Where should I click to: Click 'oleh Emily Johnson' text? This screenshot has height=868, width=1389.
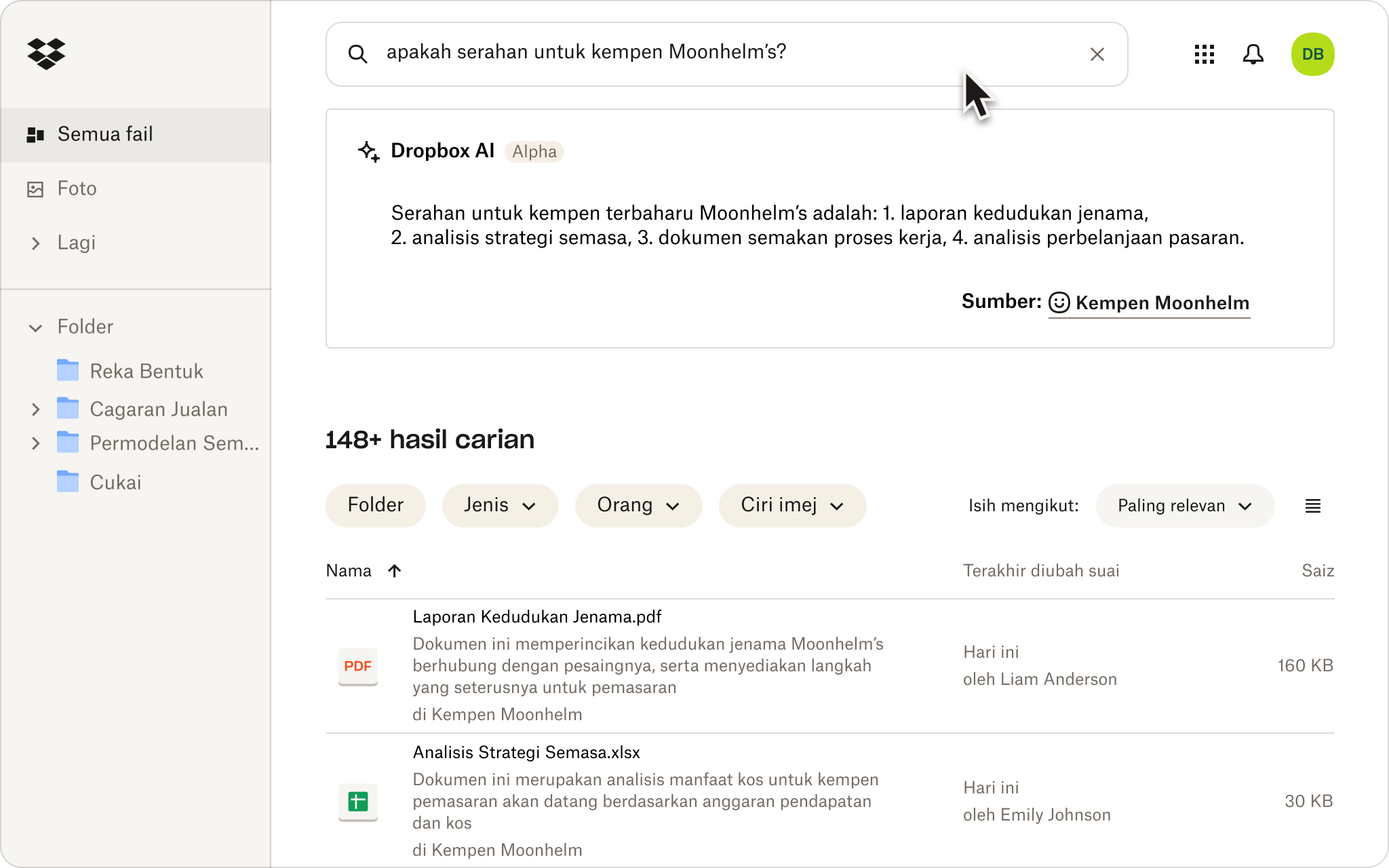1037,814
